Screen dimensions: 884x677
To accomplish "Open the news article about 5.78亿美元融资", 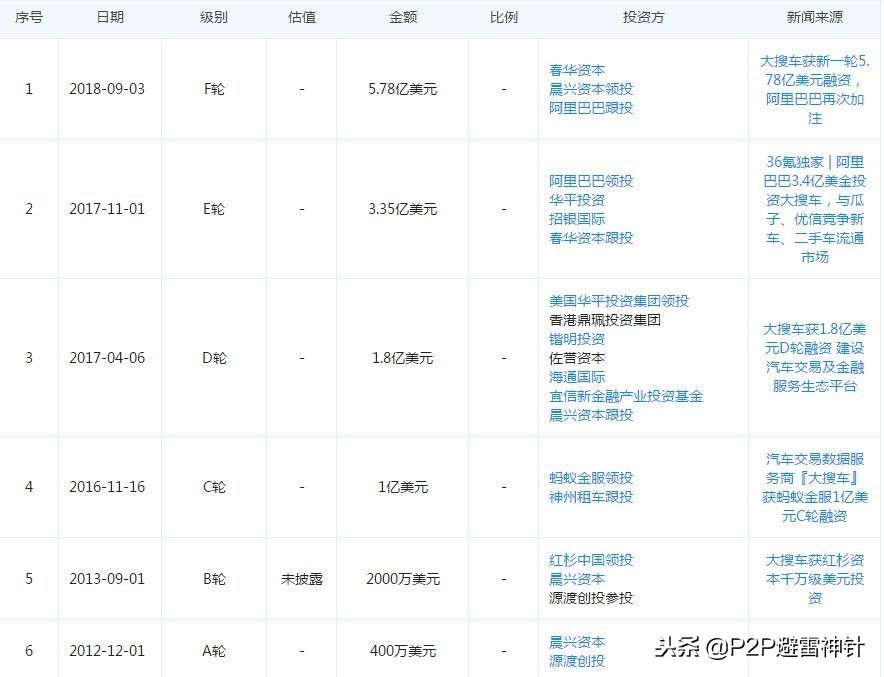I will [x=814, y=88].
